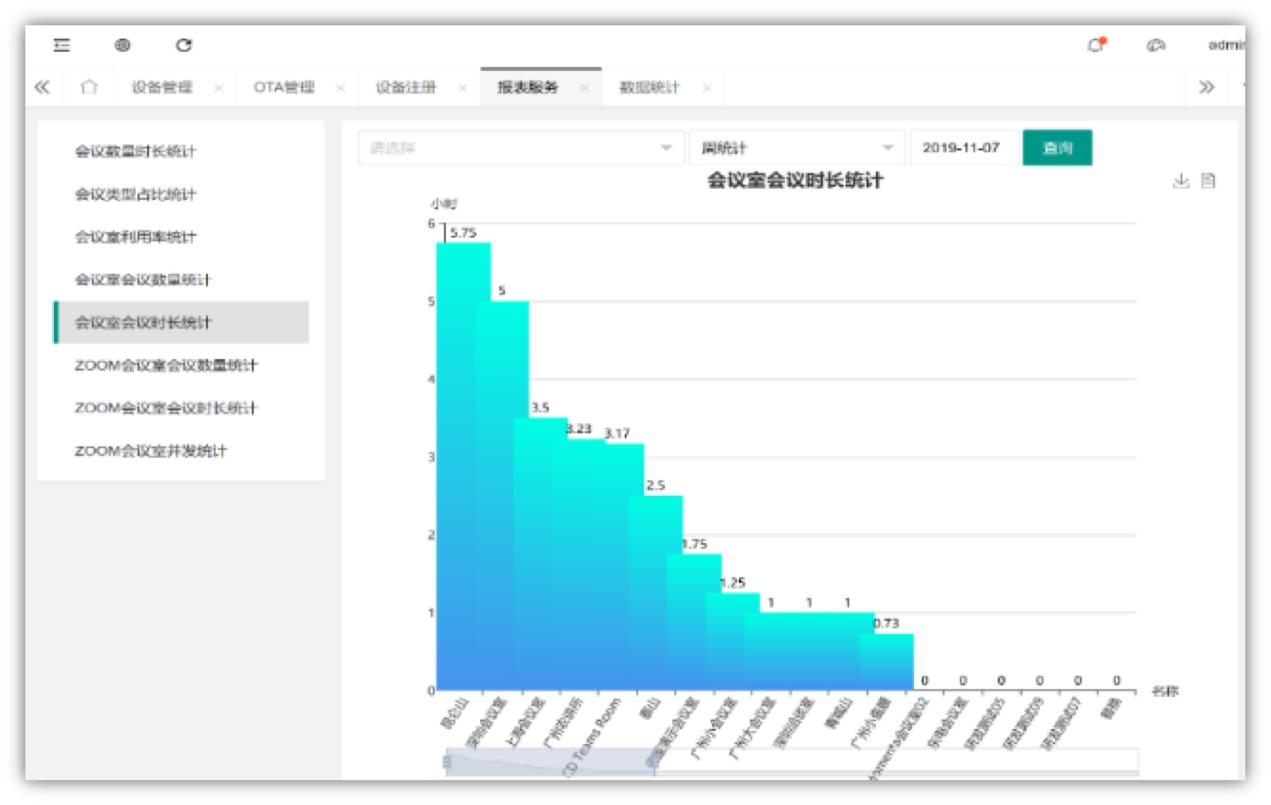
Task: Click the 2019-11-07 date field
Action: 961,148
